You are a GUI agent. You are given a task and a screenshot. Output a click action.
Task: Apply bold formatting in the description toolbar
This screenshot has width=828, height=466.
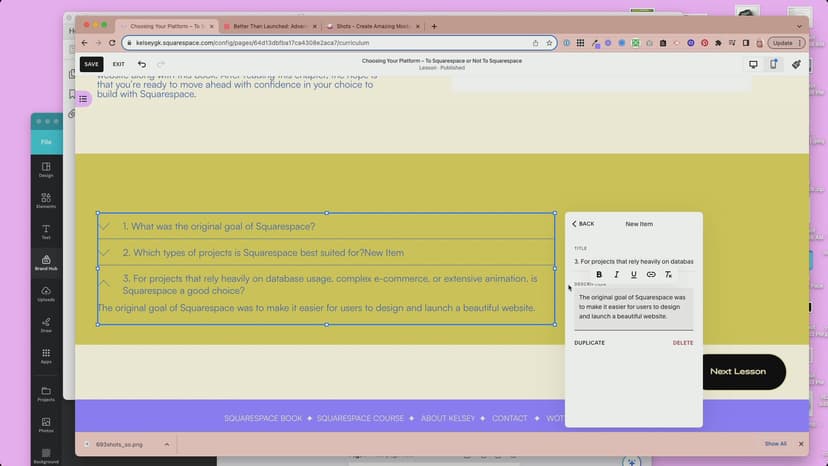[x=599, y=274]
